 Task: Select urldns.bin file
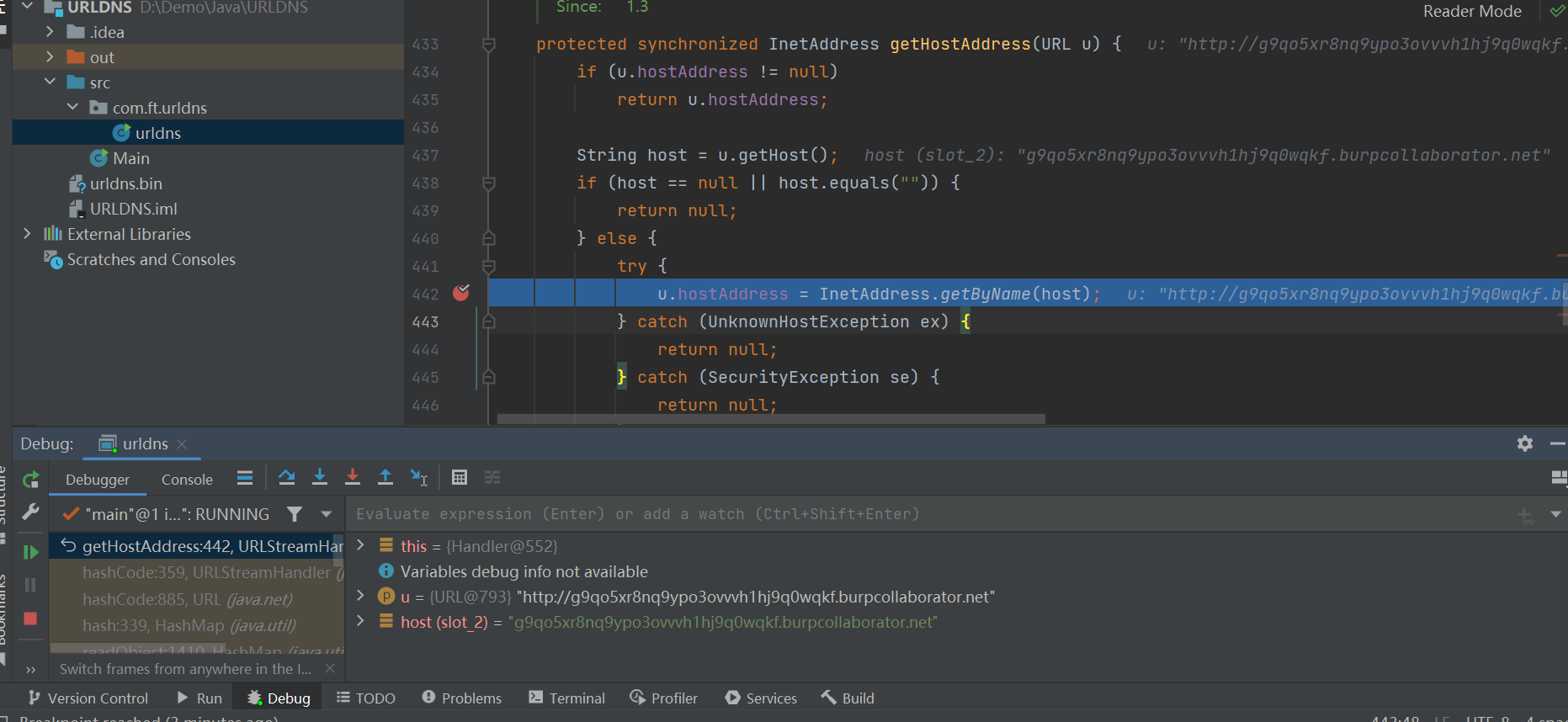pyautogui.click(x=125, y=183)
